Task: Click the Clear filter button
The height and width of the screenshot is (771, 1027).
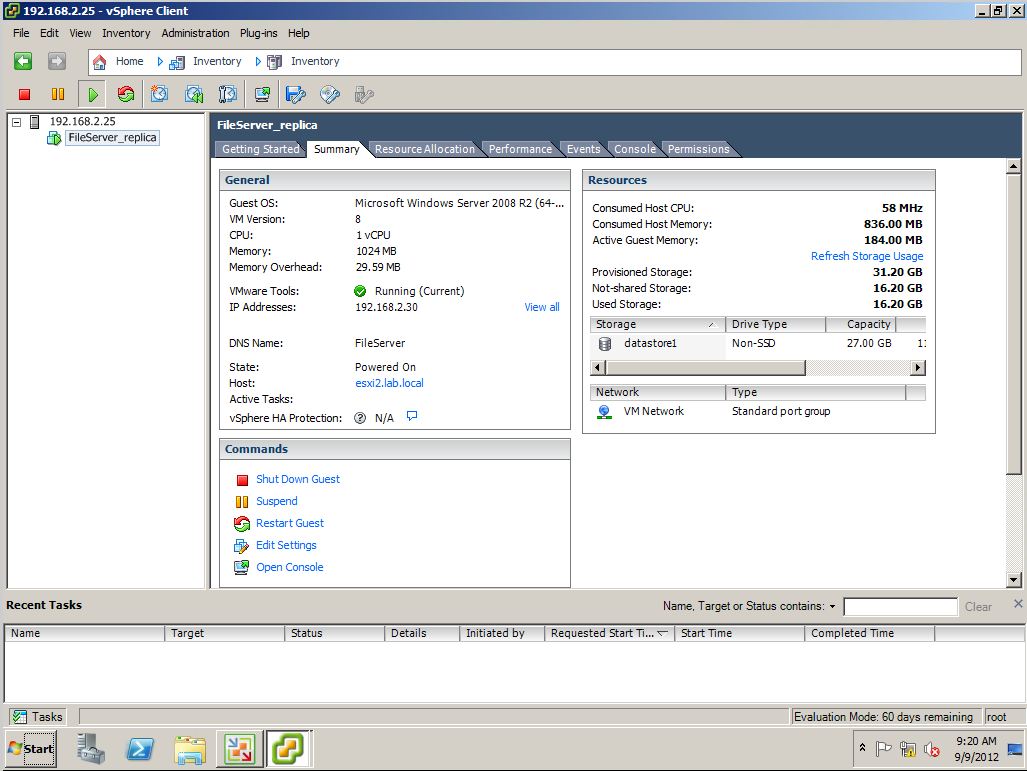Action: [978, 607]
